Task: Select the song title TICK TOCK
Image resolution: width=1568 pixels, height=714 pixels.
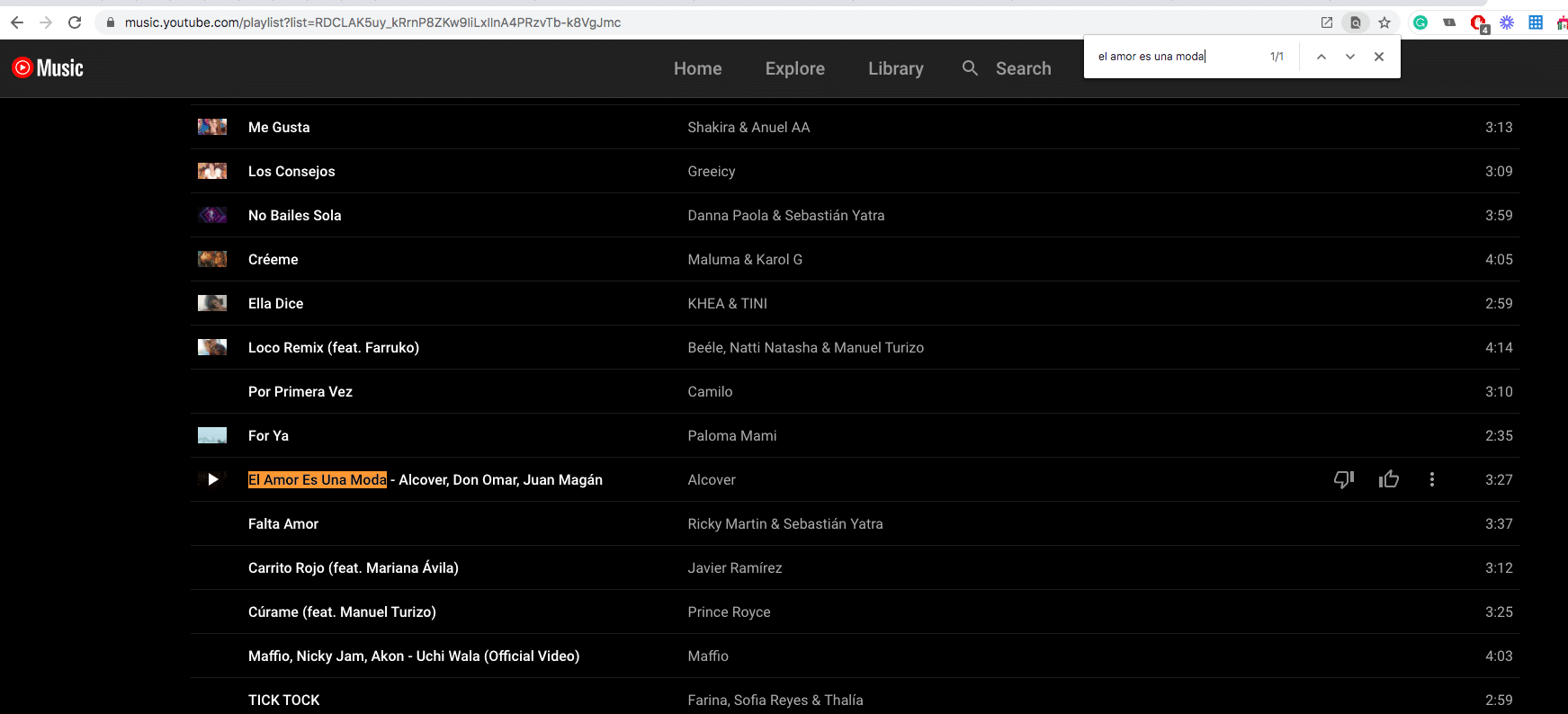Action: point(284,701)
